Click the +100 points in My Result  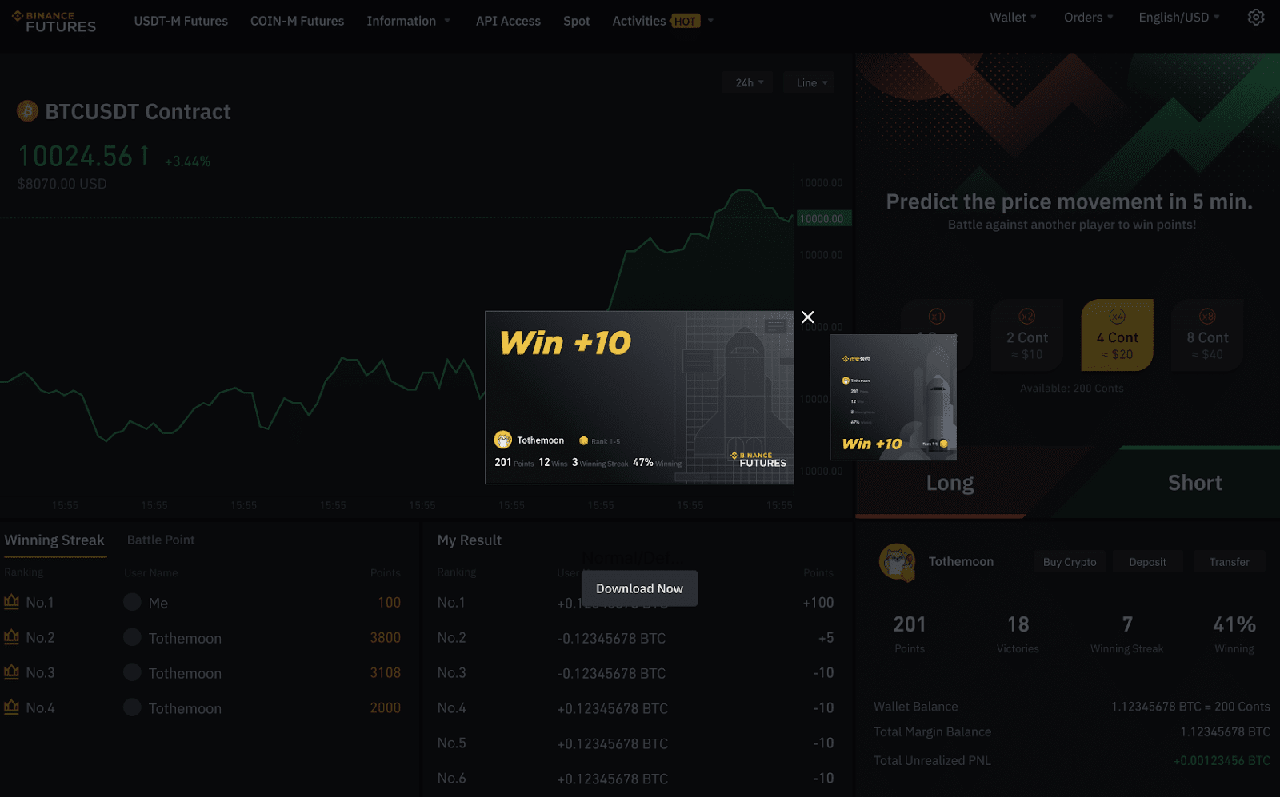818,602
